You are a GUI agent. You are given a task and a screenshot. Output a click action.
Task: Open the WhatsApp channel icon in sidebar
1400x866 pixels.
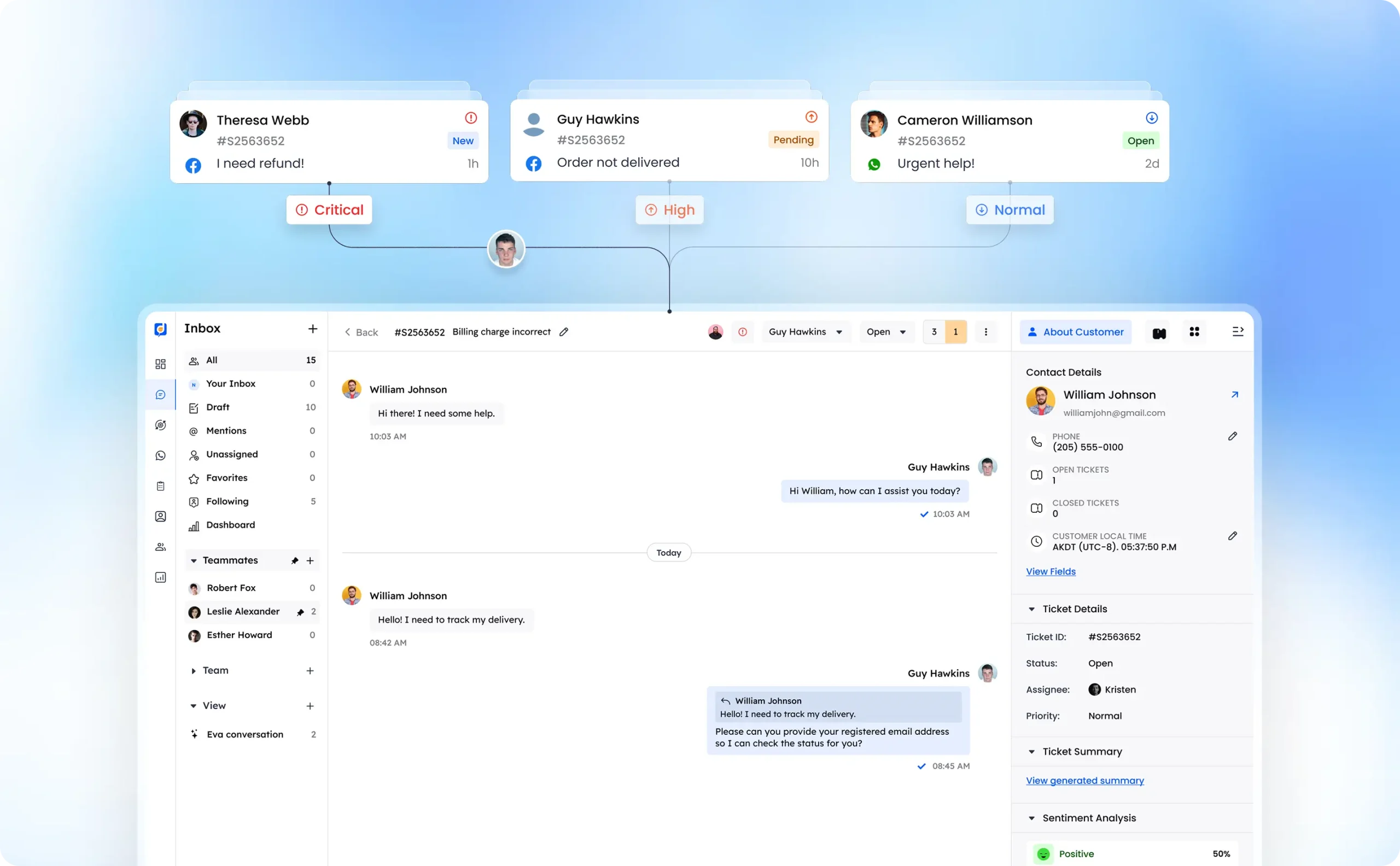pos(160,455)
